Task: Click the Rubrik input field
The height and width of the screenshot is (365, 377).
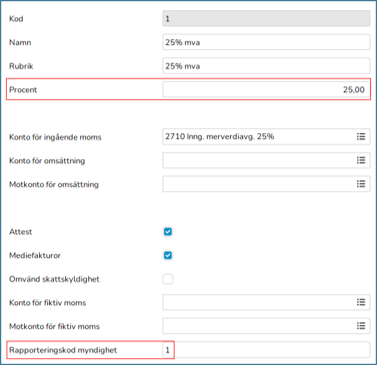Action: [266, 66]
